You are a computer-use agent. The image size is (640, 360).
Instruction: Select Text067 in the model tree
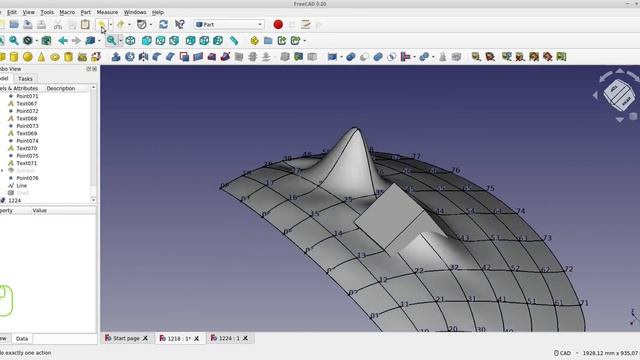[x=27, y=104]
